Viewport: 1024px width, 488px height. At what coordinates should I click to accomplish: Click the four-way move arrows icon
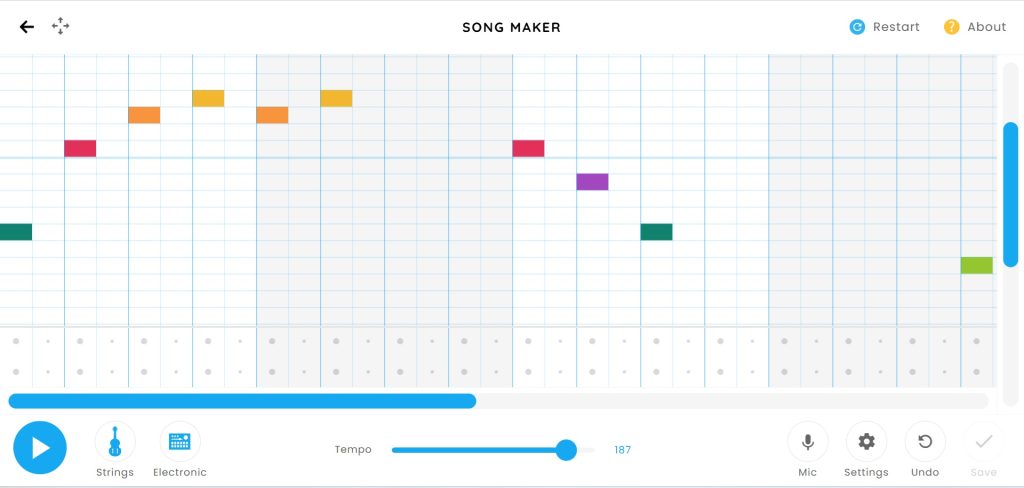click(61, 27)
